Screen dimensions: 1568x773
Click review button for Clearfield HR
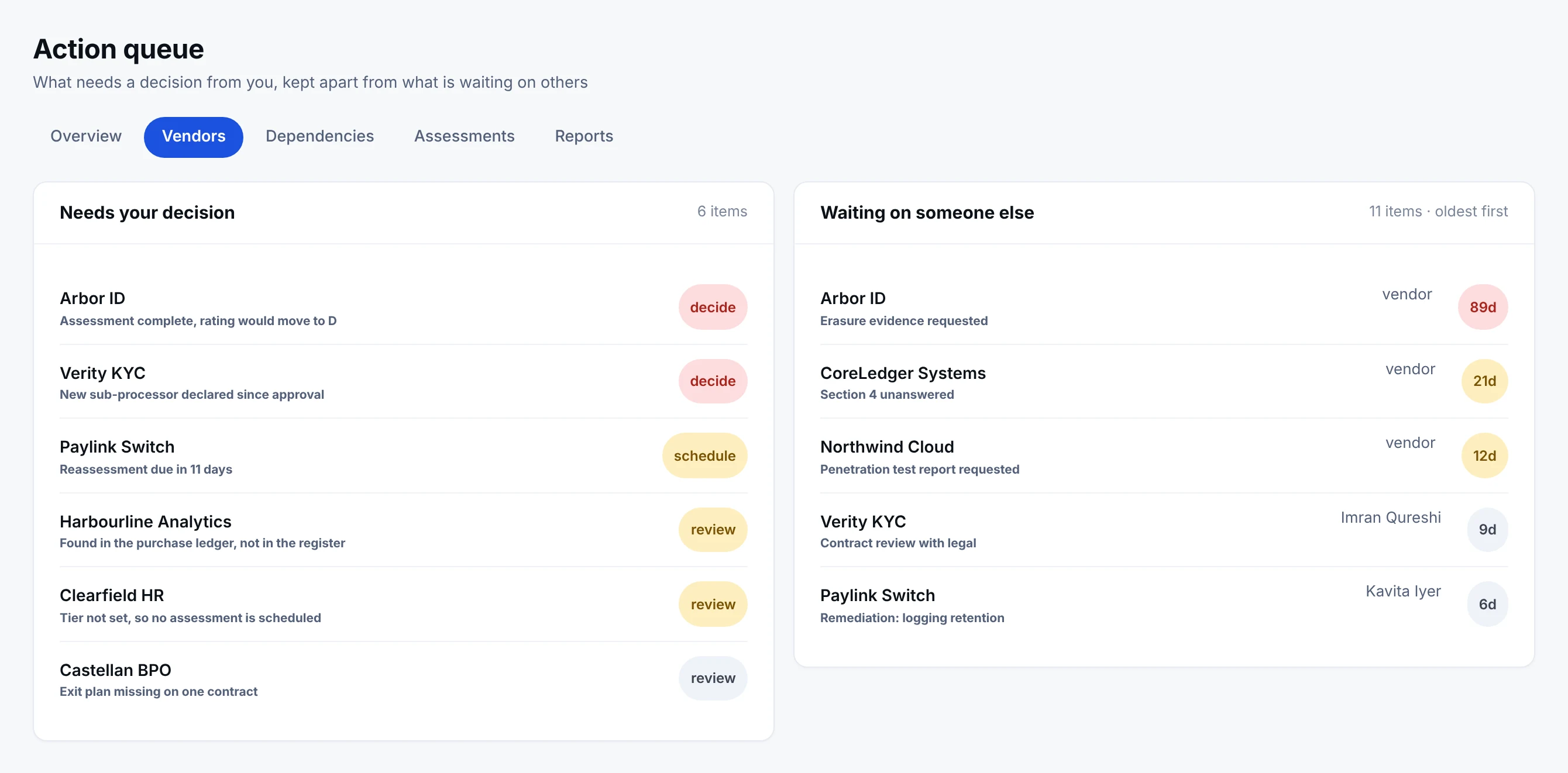713,604
